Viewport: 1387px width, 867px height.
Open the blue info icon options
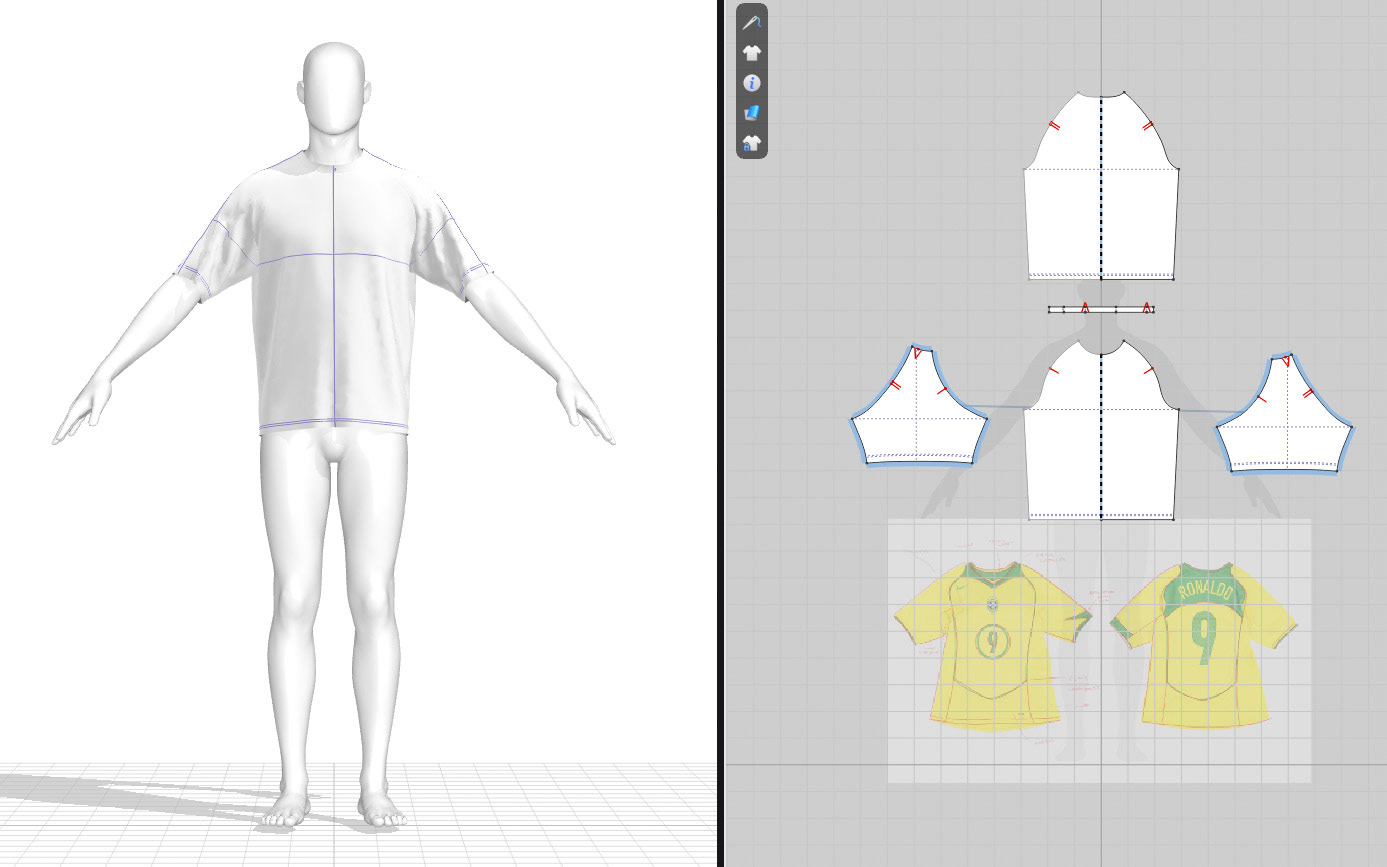(x=752, y=83)
